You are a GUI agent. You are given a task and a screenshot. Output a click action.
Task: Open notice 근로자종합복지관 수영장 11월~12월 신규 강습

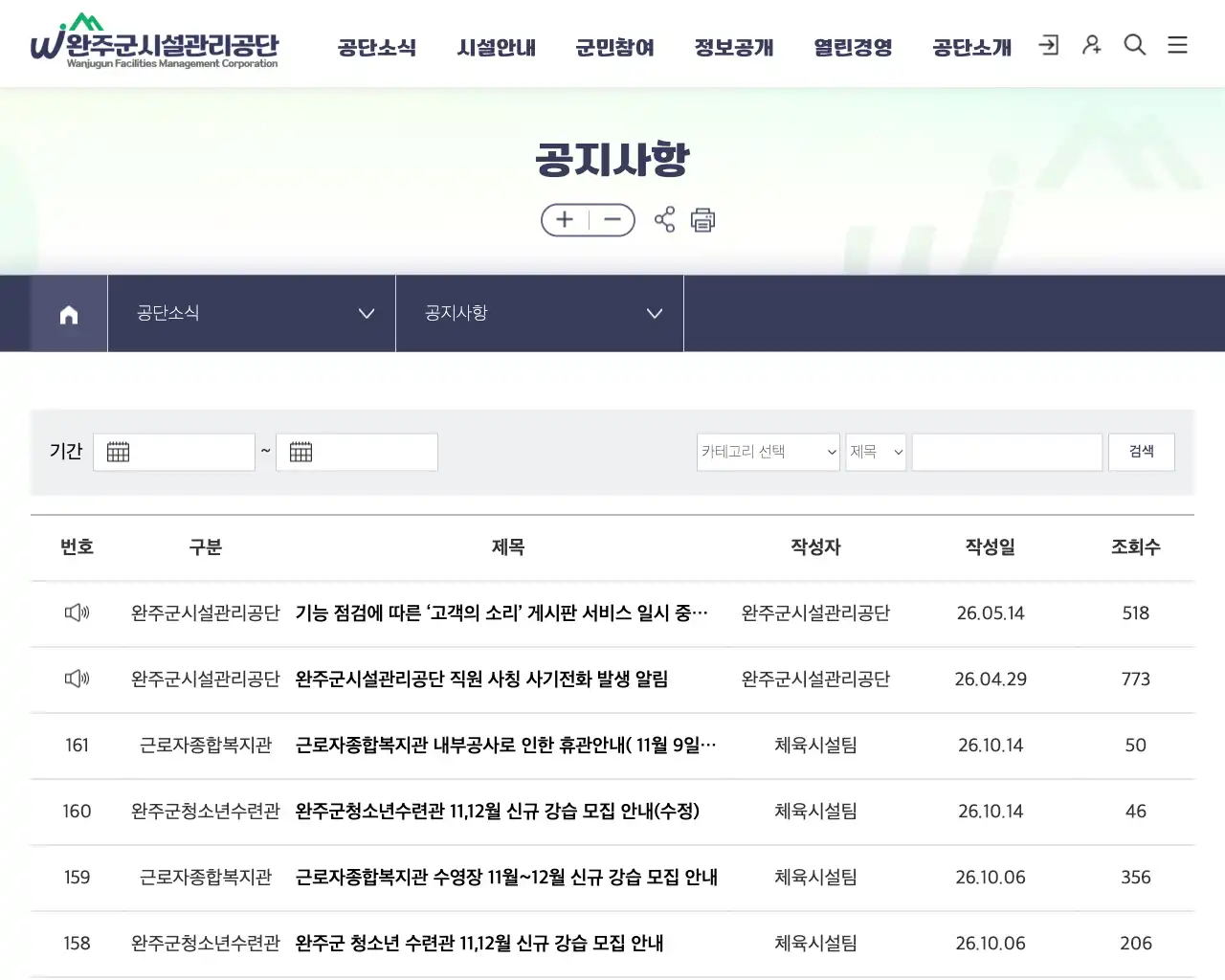click(x=506, y=877)
